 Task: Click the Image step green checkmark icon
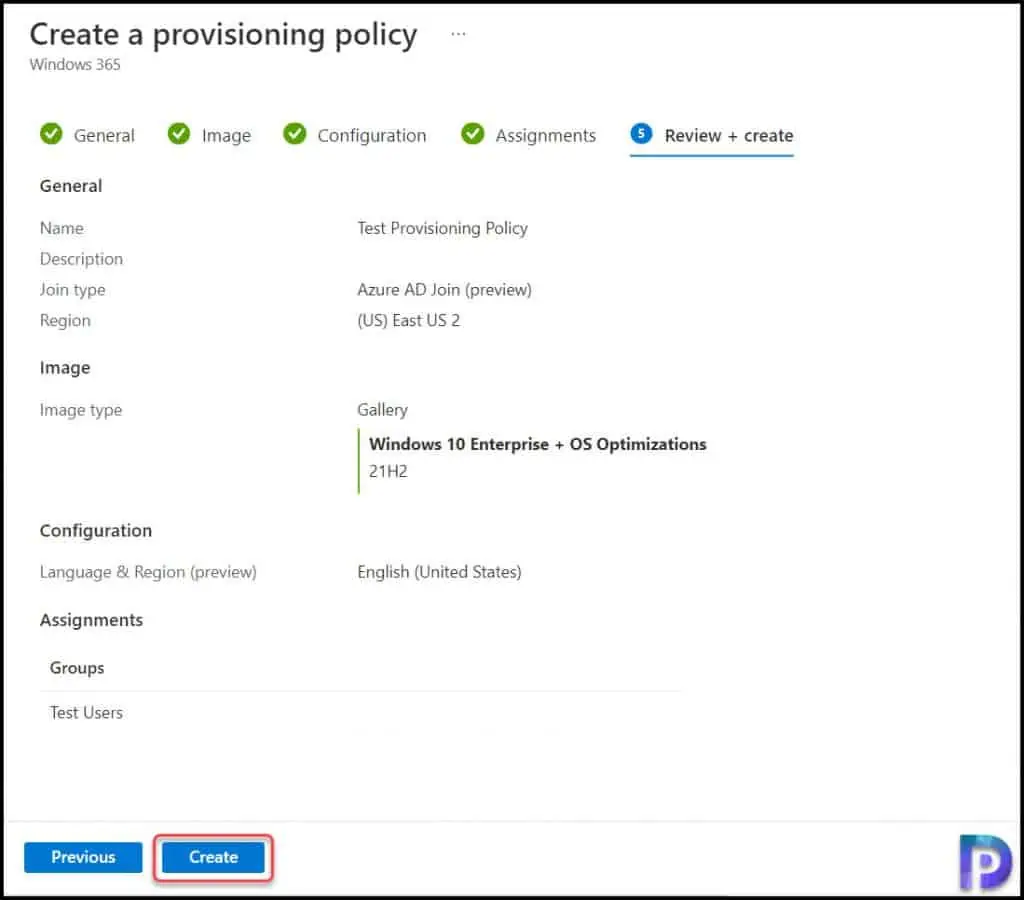[178, 134]
